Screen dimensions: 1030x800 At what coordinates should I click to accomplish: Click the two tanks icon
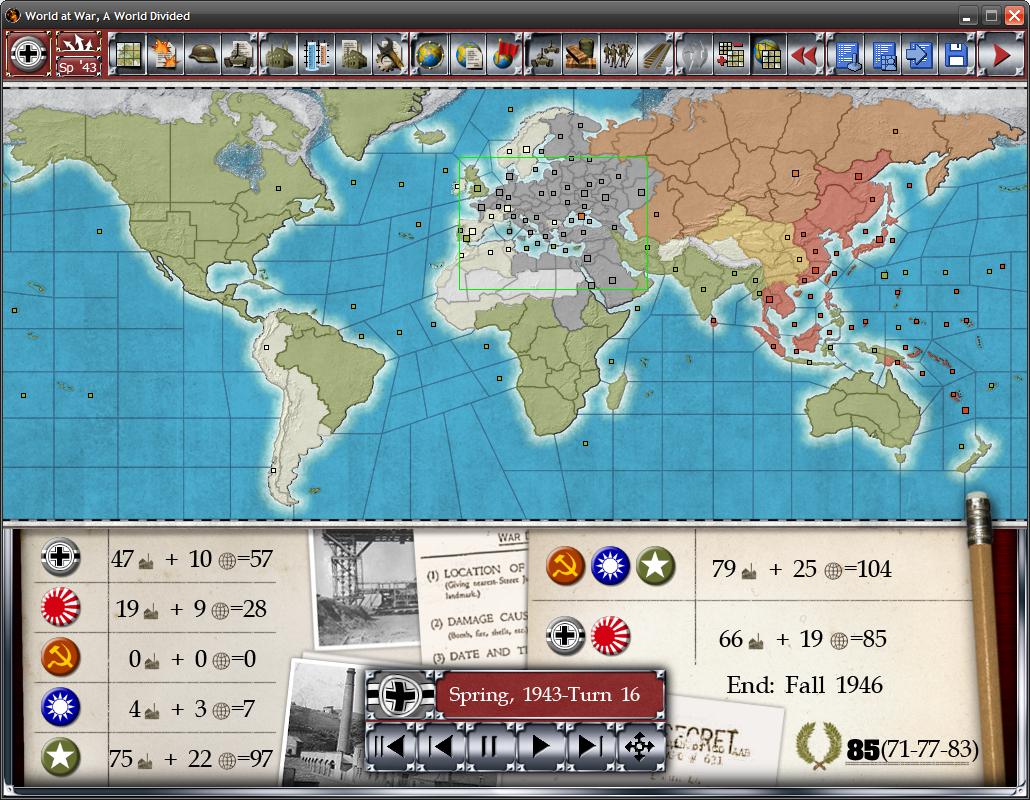coord(543,54)
